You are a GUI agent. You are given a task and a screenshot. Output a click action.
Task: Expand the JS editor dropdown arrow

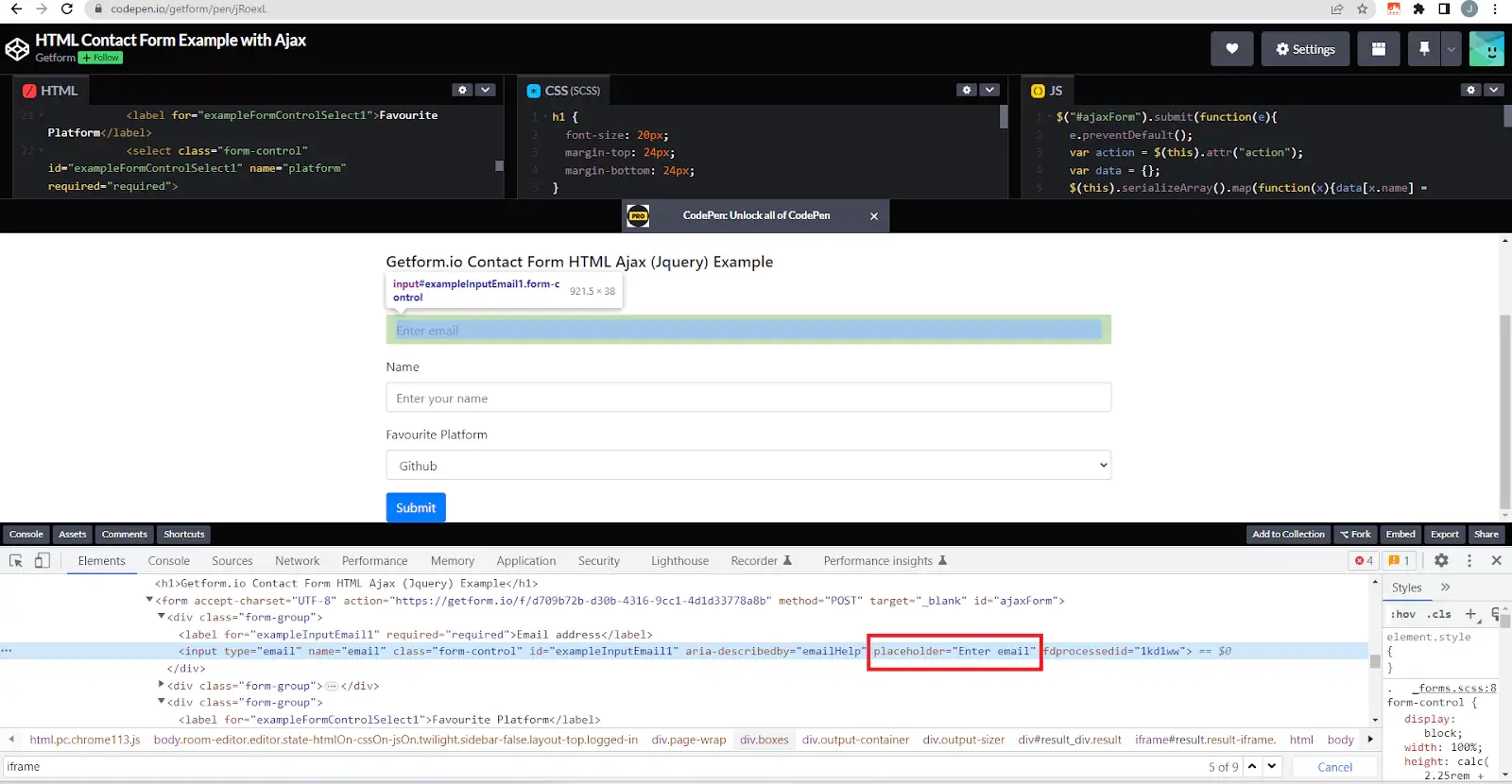[x=1493, y=90]
